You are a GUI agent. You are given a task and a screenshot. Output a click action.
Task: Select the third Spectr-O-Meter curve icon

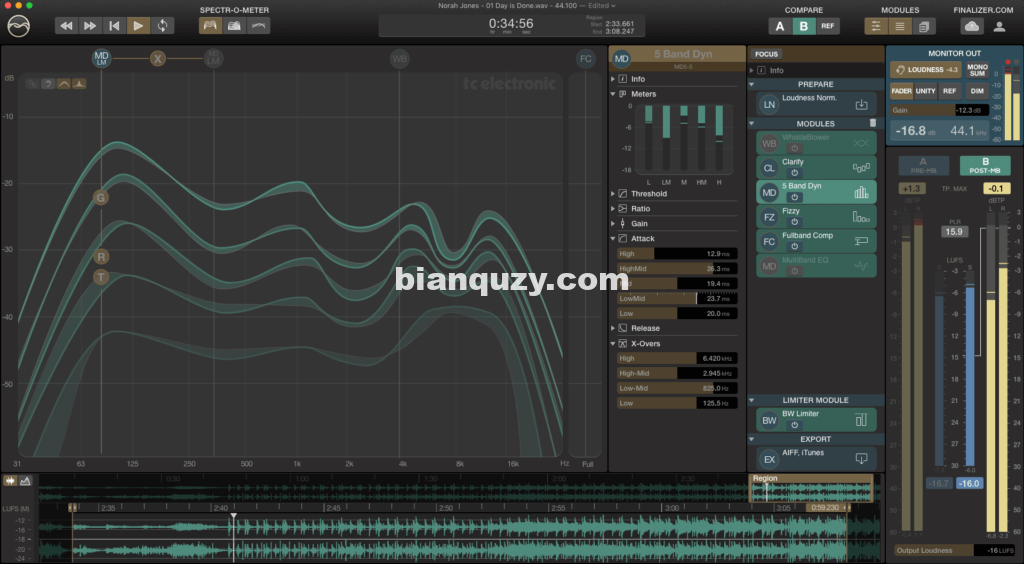(259, 25)
